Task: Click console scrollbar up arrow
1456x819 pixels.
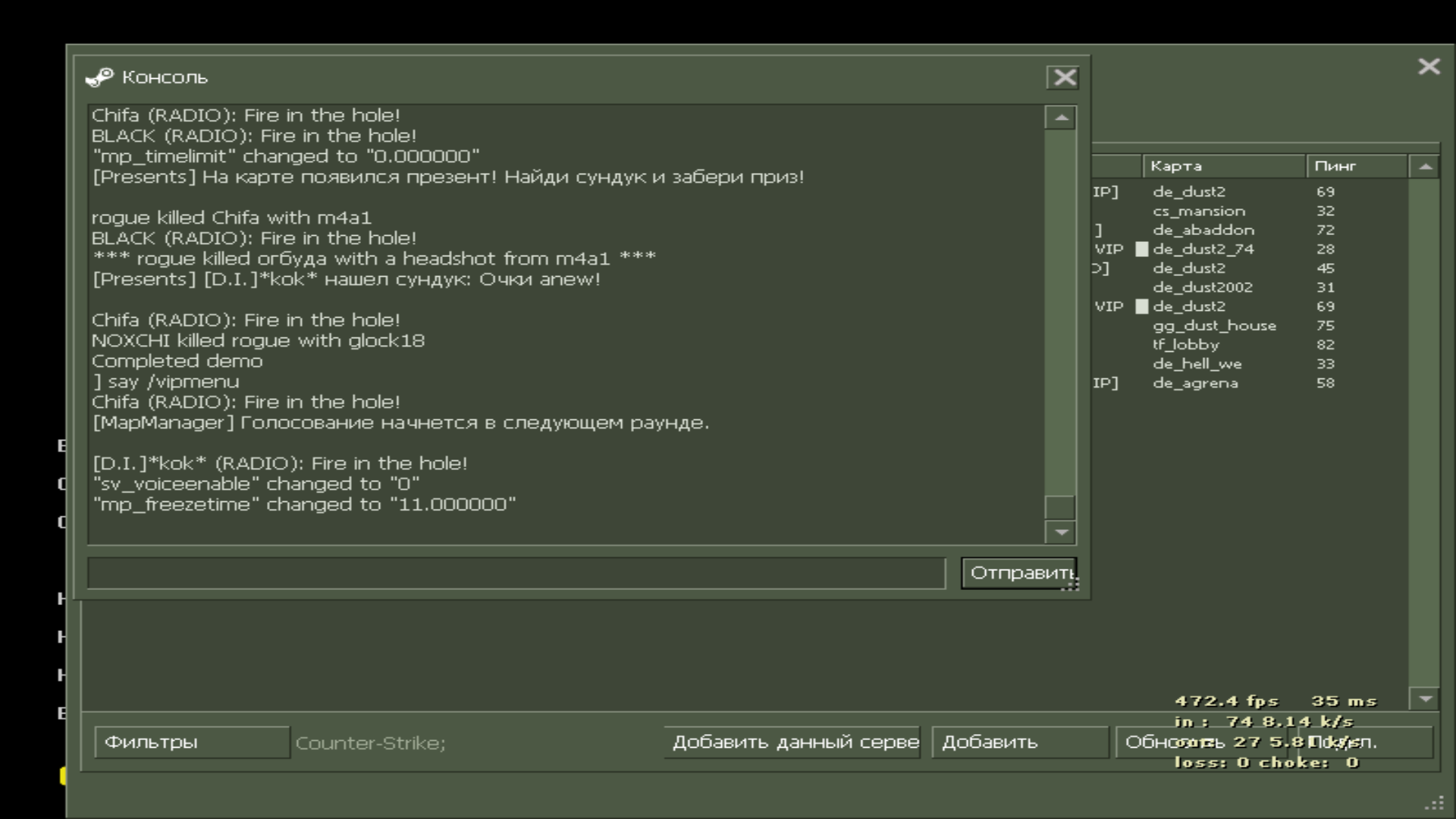Action: click(x=1060, y=118)
